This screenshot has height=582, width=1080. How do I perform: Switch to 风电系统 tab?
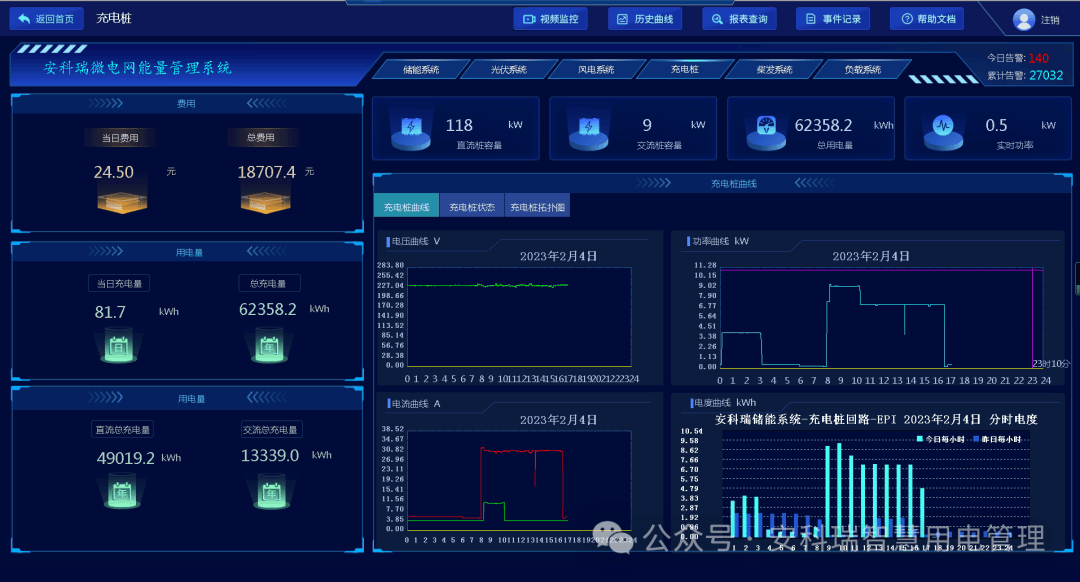tap(596, 70)
